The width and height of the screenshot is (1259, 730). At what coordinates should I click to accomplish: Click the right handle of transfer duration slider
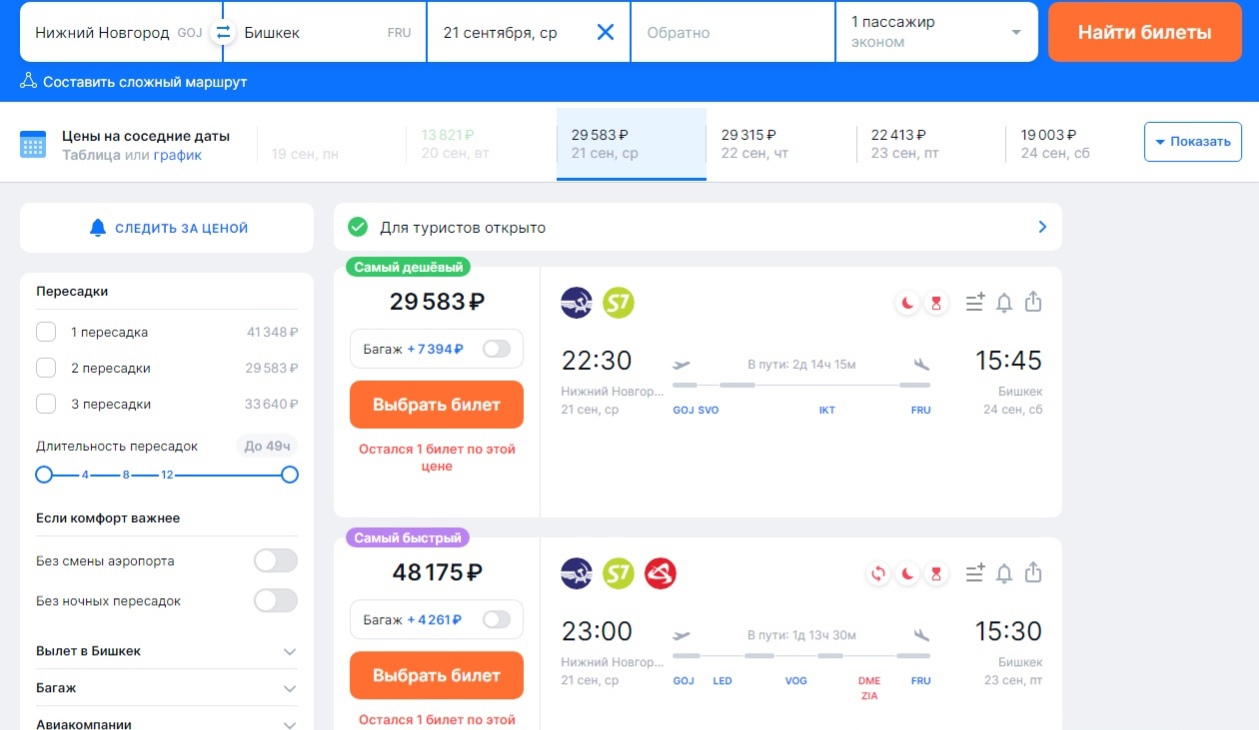(290, 474)
